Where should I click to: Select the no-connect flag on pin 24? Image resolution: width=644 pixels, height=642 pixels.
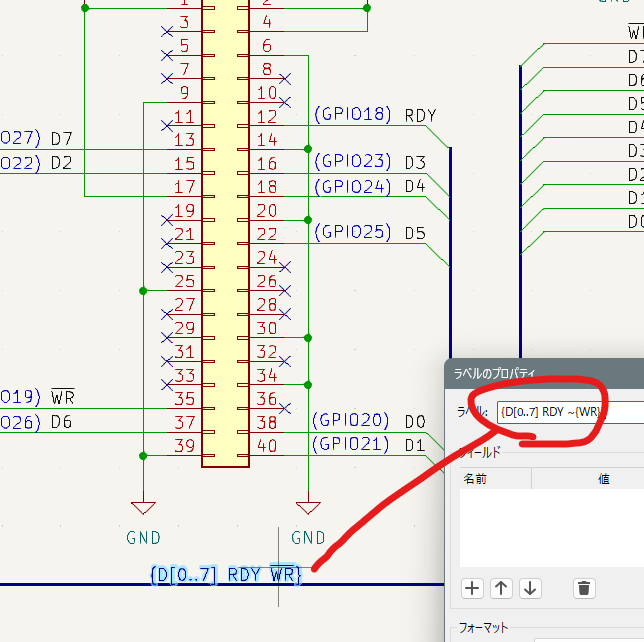click(x=285, y=267)
